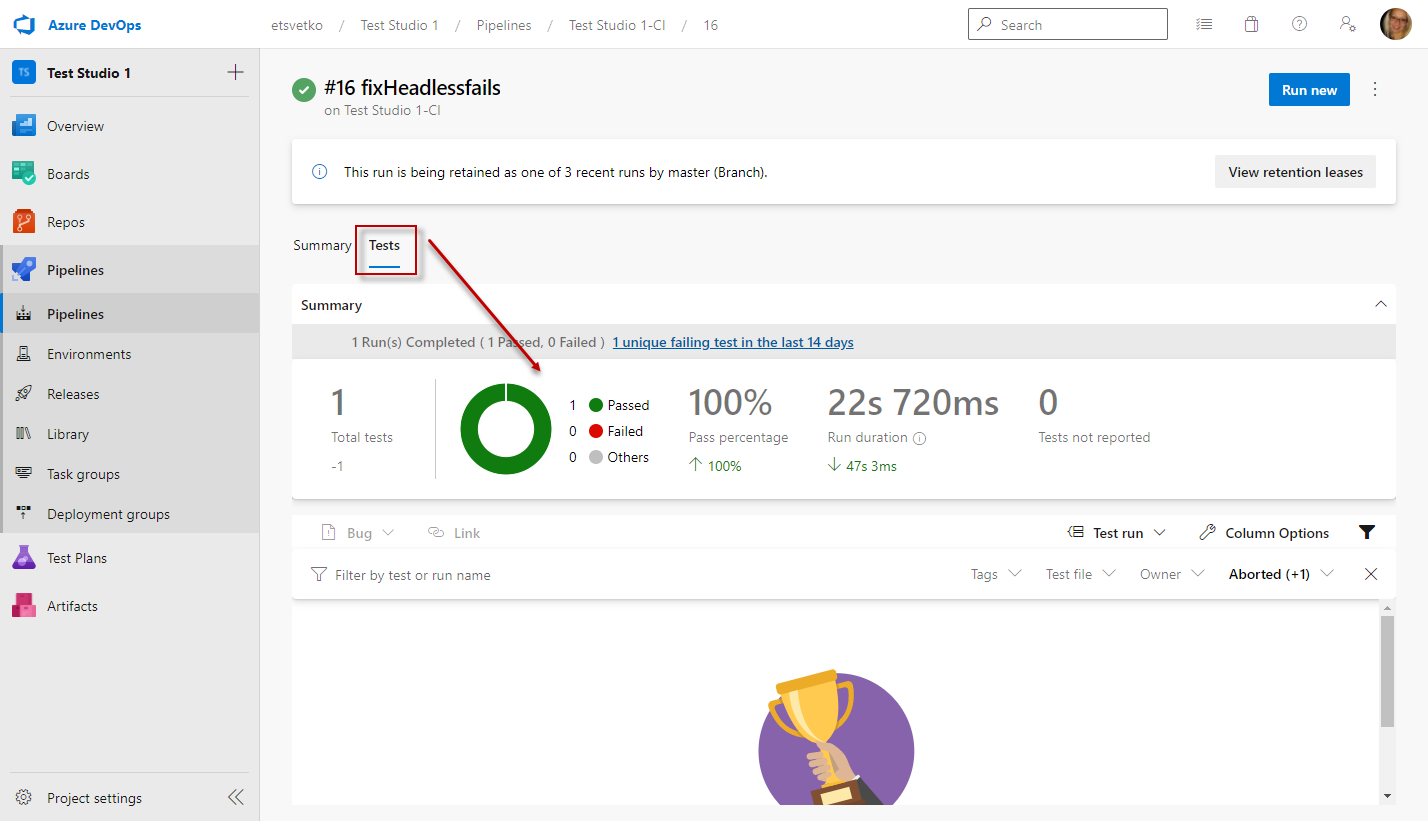Open Column Options
Image resolution: width=1428 pixels, height=821 pixels.
(x=1264, y=533)
